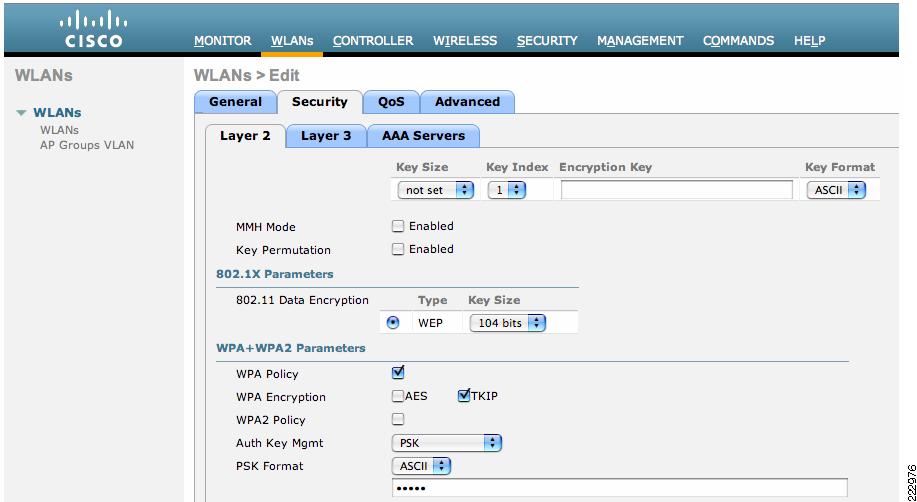Switch to the General tab
Image resolution: width=917 pixels, height=502 pixels.
tap(235, 102)
